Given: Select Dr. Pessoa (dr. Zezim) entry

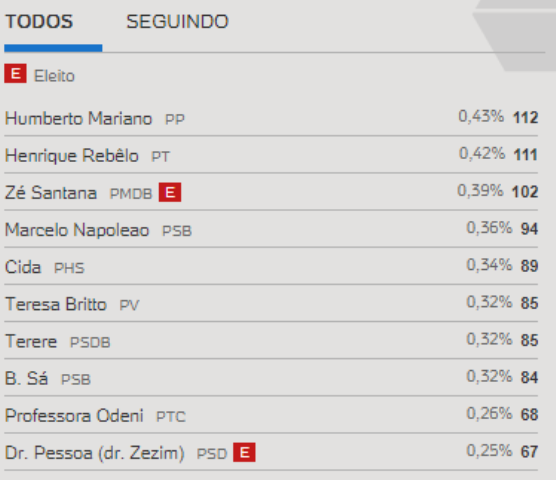Looking at the screenshot, I should point(271,453).
